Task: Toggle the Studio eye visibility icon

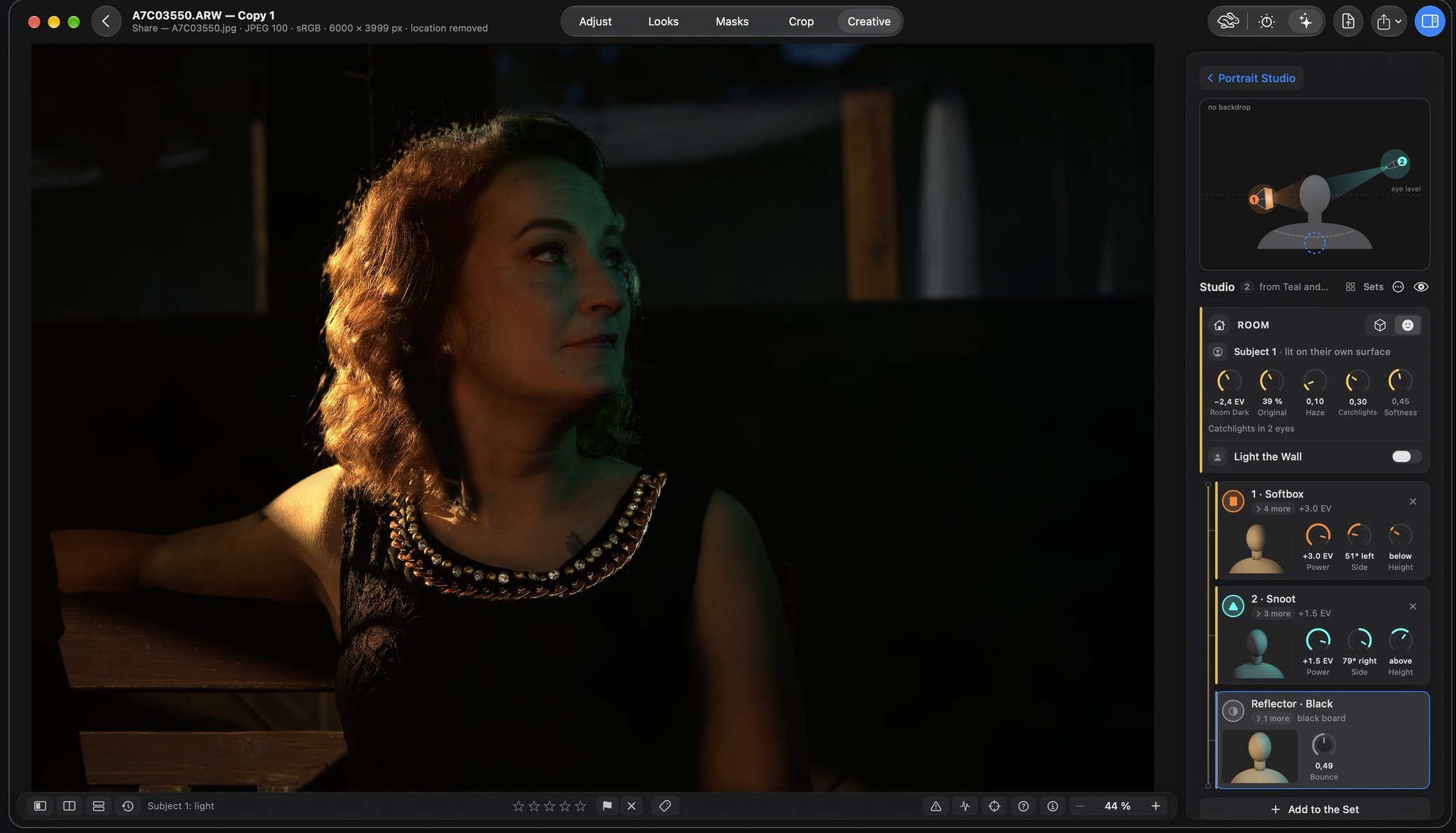Action: pos(1421,287)
